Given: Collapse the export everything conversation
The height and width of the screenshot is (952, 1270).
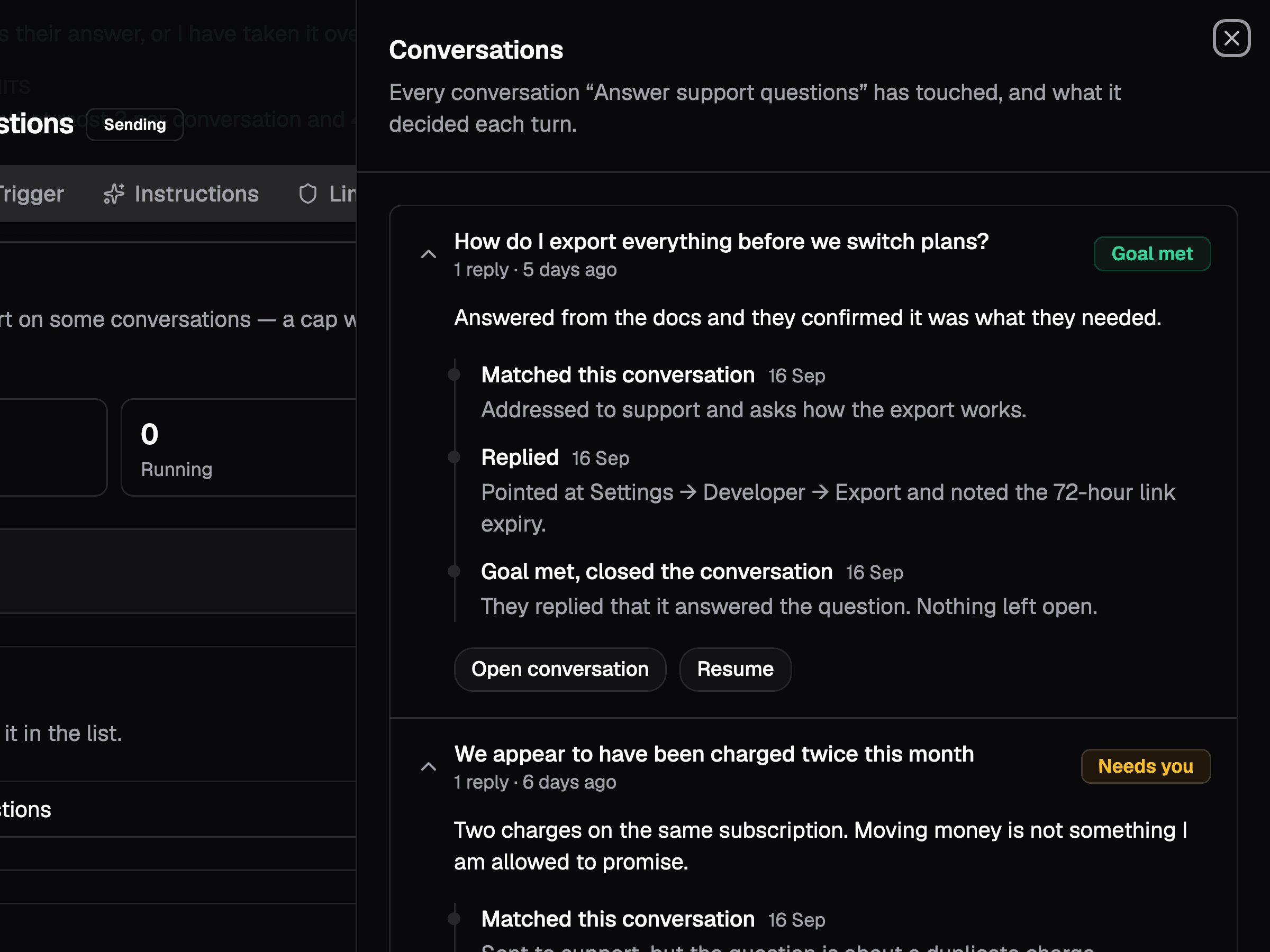Looking at the screenshot, I should (x=428, y=254).
